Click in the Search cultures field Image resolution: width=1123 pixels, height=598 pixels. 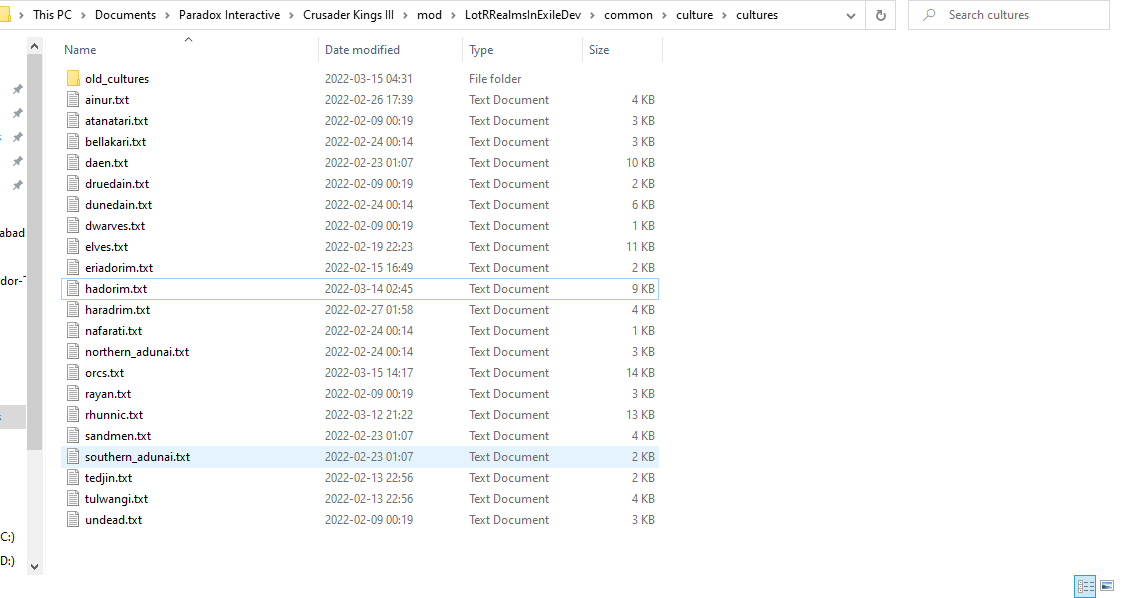coord(1008,15)
